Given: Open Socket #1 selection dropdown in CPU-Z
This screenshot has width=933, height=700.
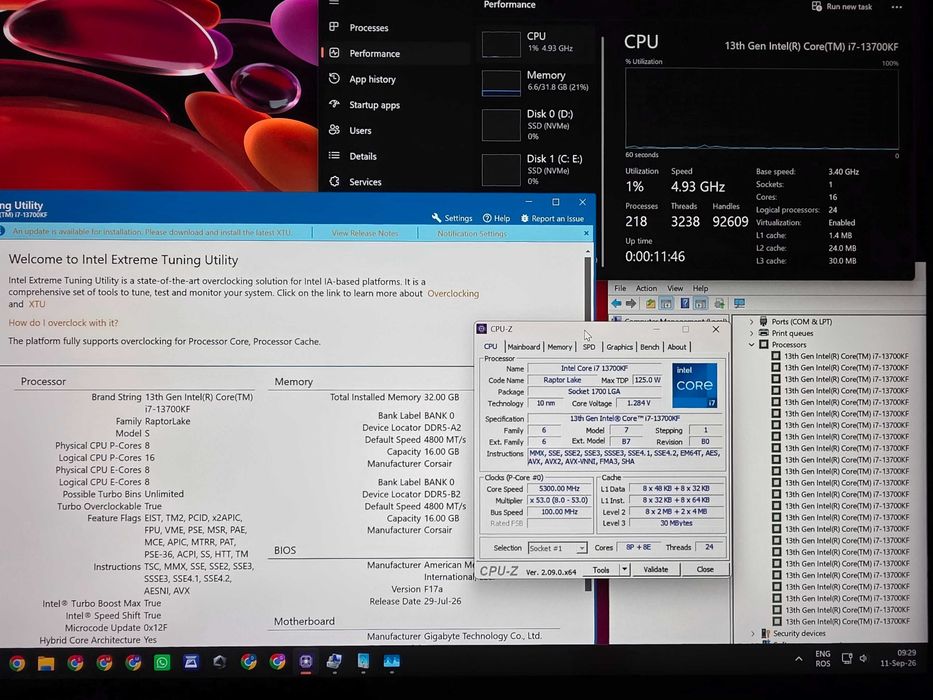Looking at the screenshot, I should 557,548.
